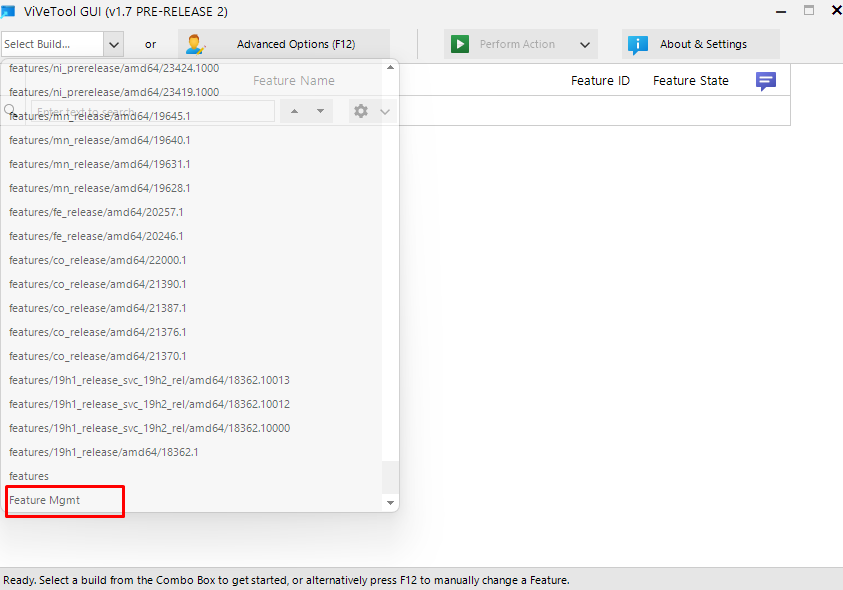The width and height of the screenshot is (843, 590).
Task: Select build co_release/amd64/21370.1
Action: point(98,356)
